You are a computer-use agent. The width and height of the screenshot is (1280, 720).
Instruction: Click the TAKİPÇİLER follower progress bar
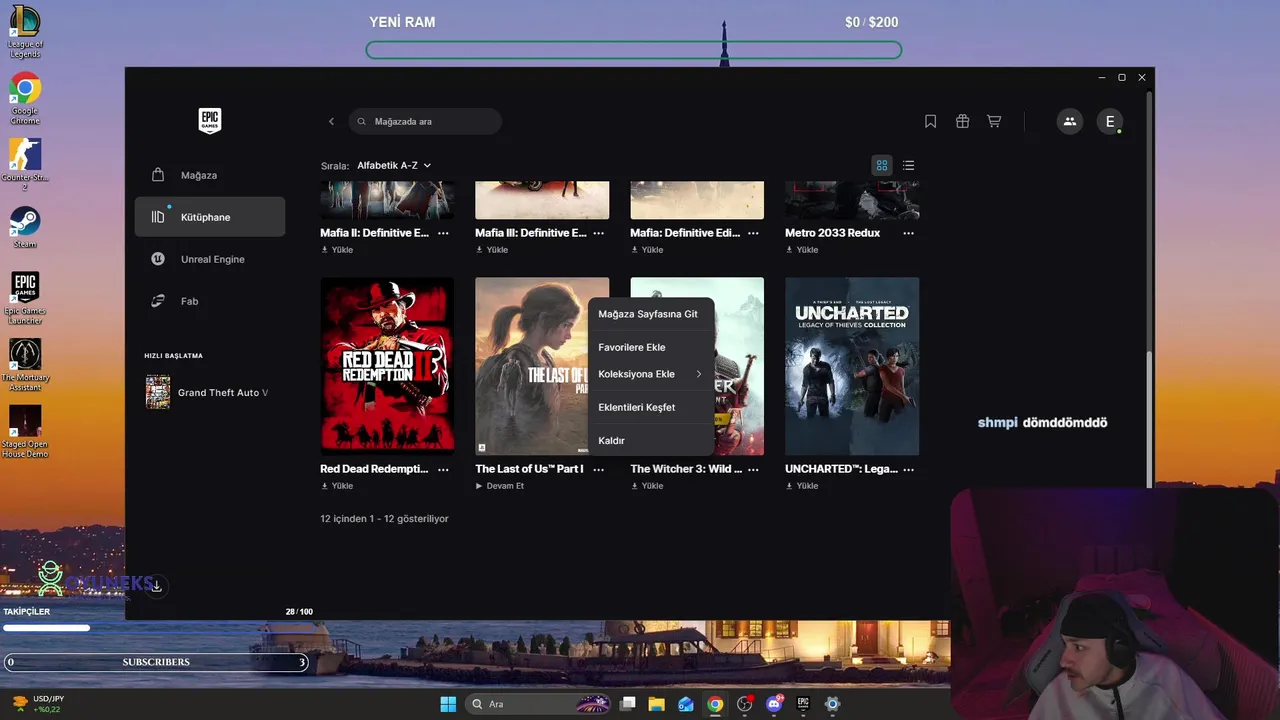158,628
